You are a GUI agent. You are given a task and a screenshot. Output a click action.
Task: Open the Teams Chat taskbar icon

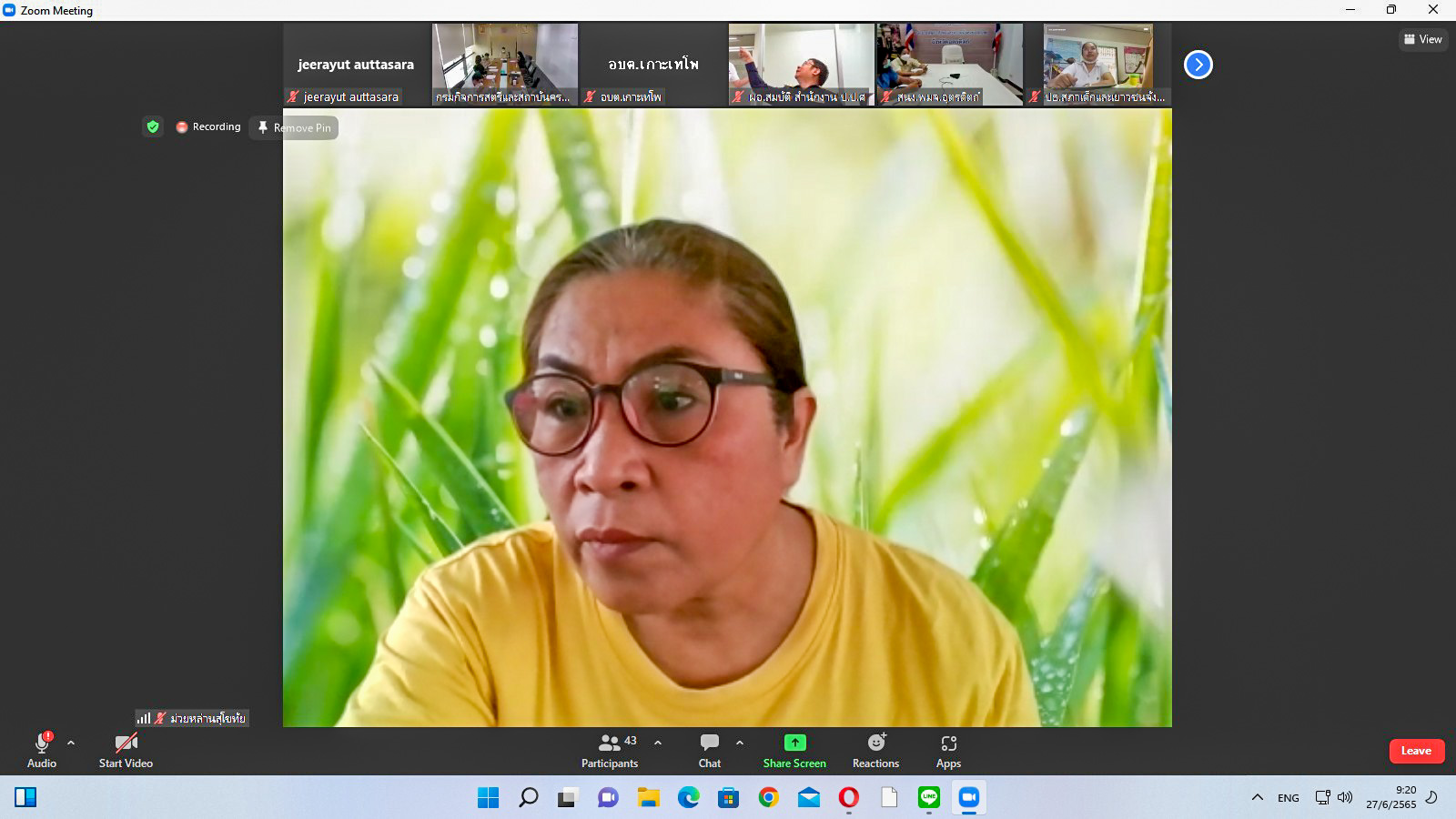pyautogui.click(x=609, y=798)
